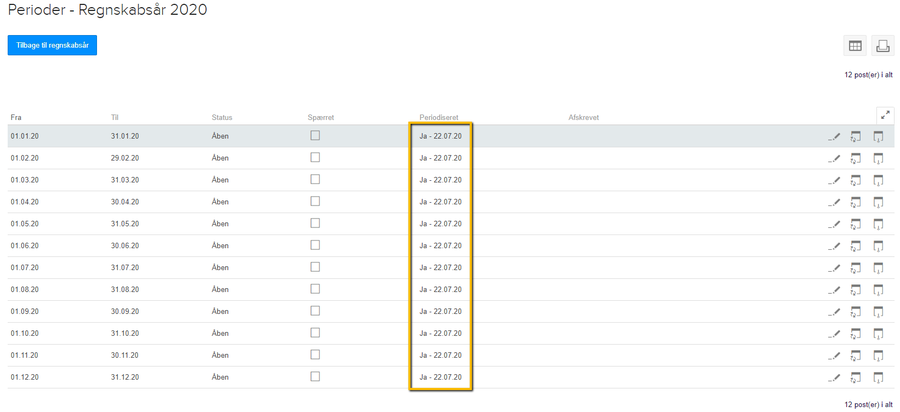900x412 pixels.
Task: Open the table column layout icon
Action: [x=855, y=46]
